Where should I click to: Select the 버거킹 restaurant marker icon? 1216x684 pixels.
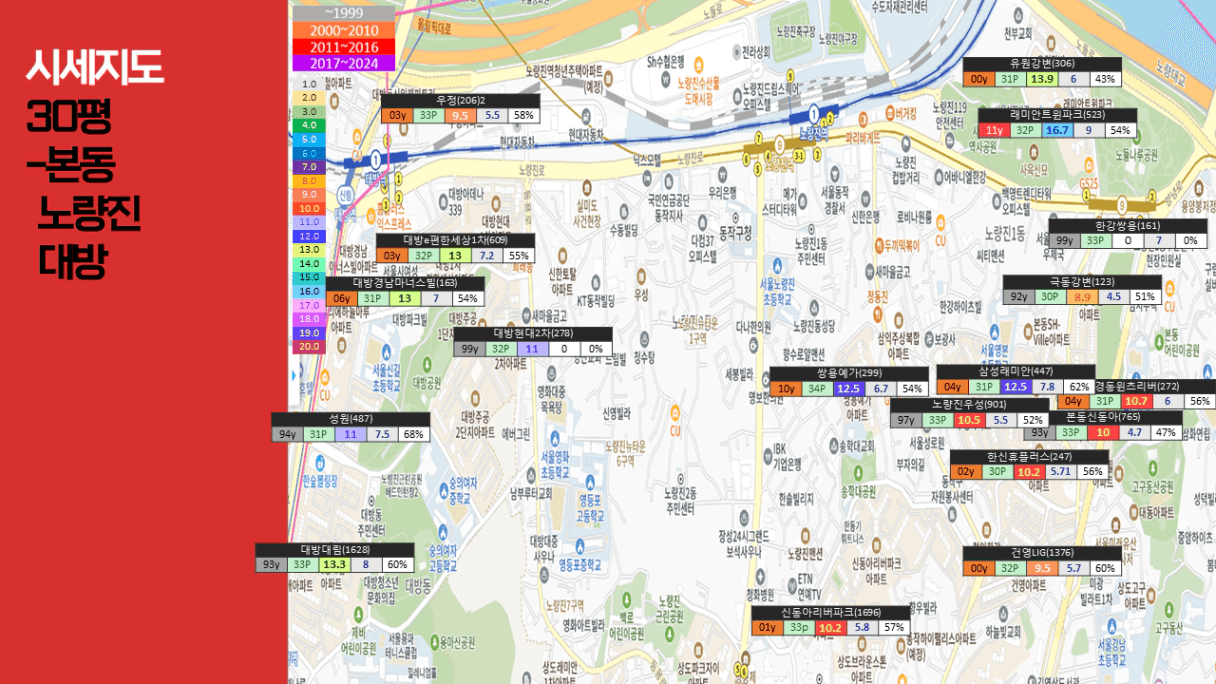point(890,114)
